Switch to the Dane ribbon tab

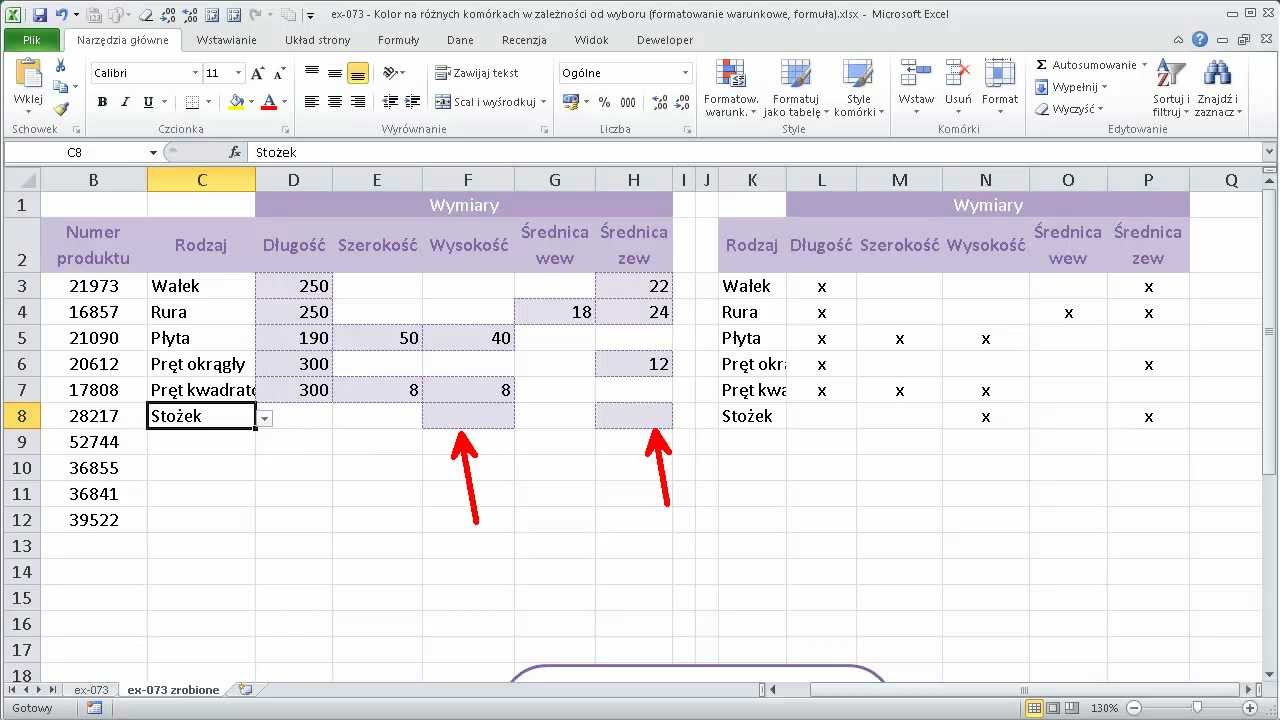[460, 40]
